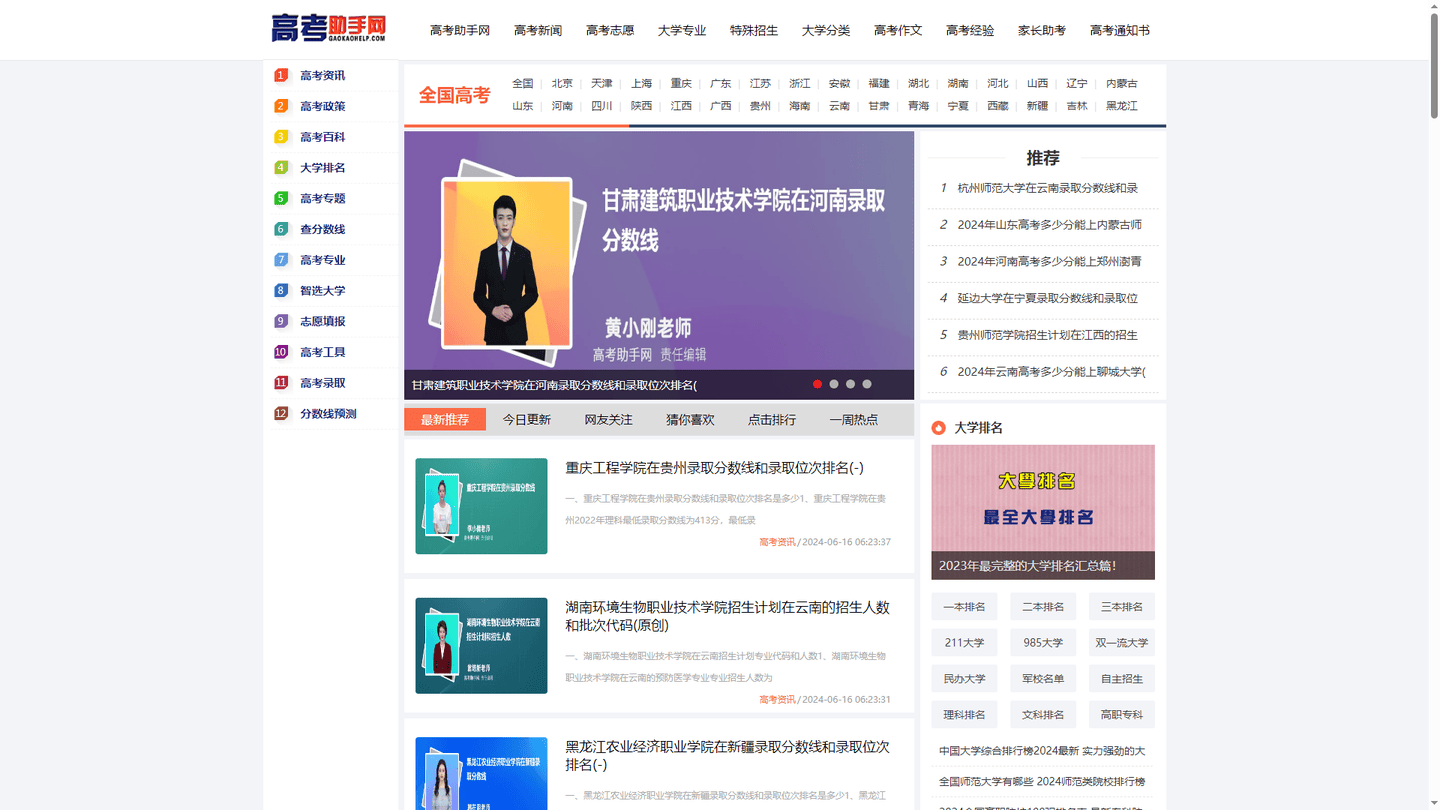Click the number 6 badge beside 查分数线
The height and width of the screenshot is (810, 1440).
(281, 229)
